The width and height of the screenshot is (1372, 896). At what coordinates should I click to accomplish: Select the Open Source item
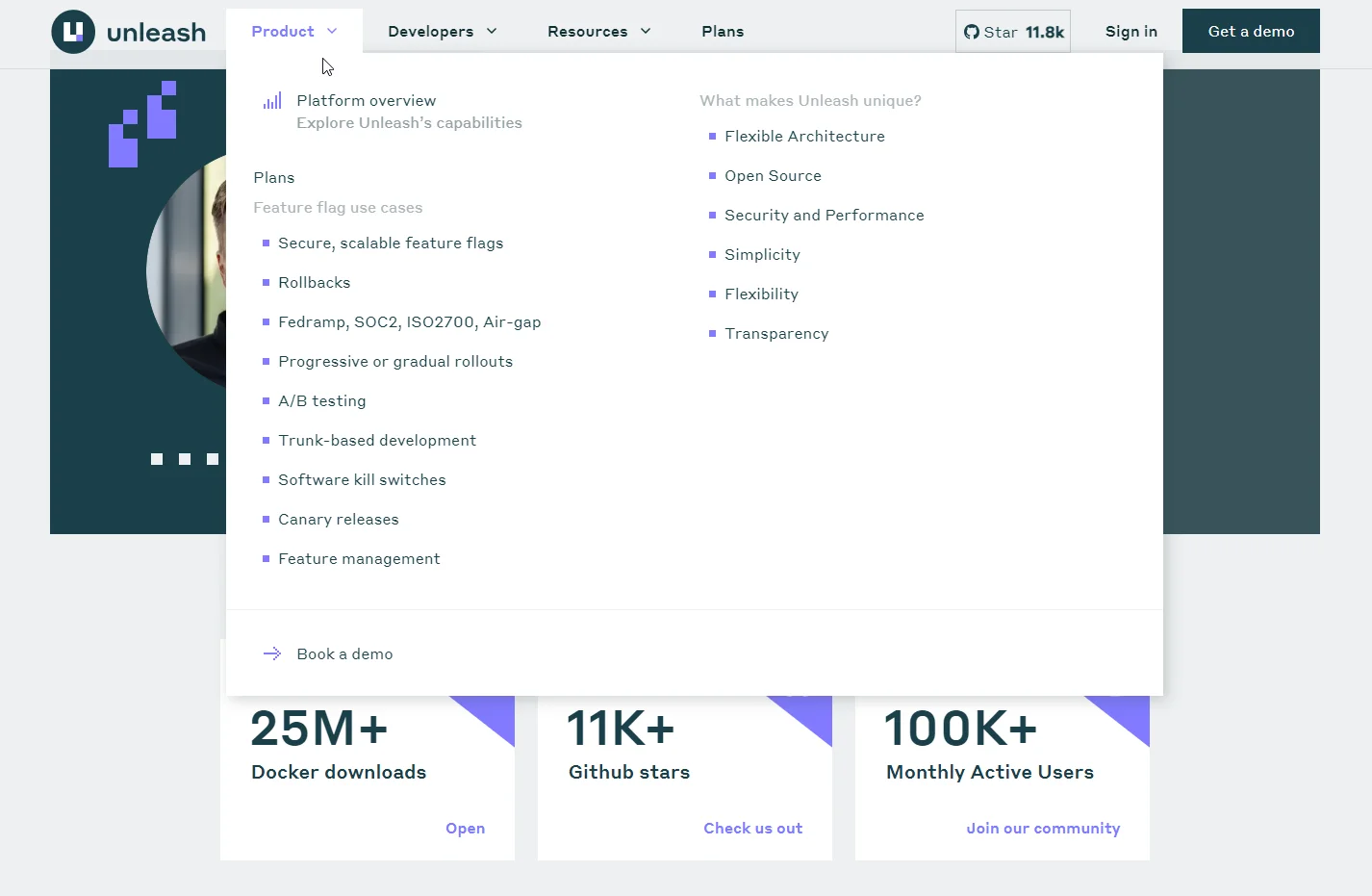tap(773, 175)
